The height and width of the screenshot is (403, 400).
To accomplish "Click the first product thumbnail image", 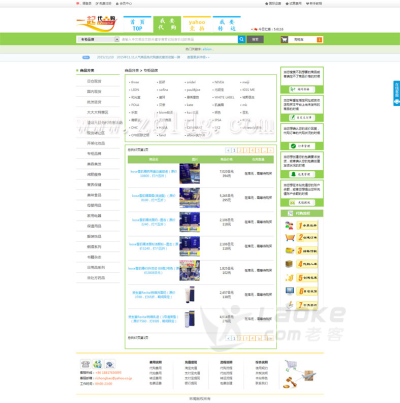I will tap(190, 174).
